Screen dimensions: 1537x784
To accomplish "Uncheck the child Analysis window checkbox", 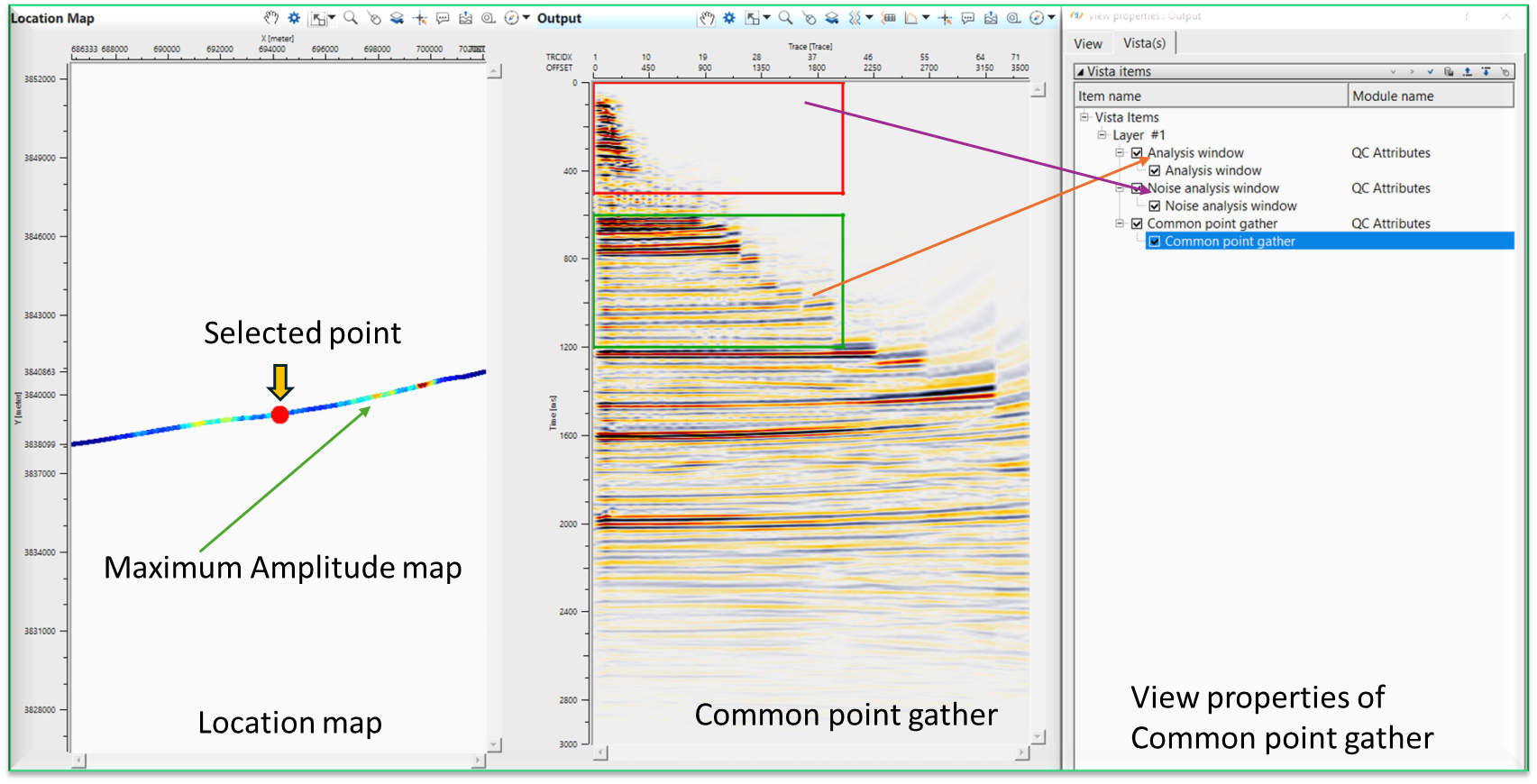I will coord(1154,170).
